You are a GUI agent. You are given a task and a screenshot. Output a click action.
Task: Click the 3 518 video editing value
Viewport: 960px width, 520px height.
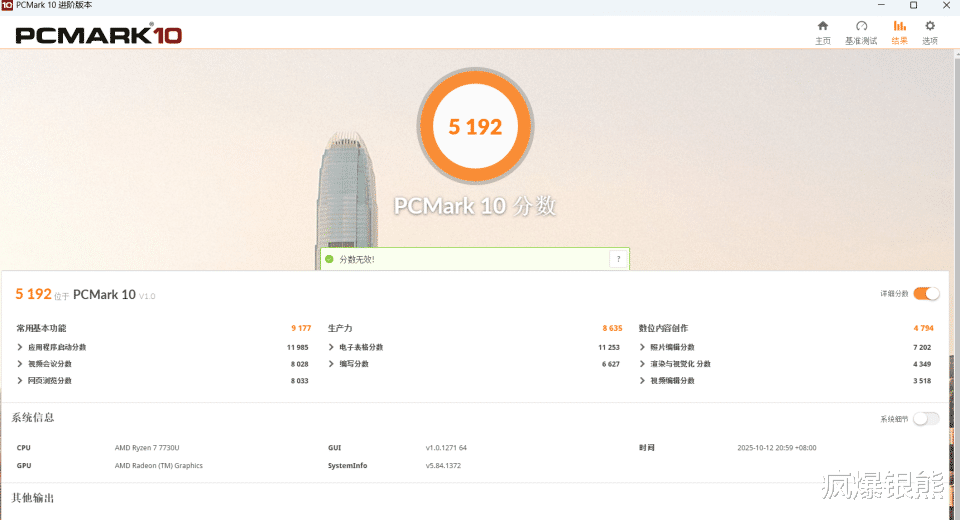click(x=922, y=380)
